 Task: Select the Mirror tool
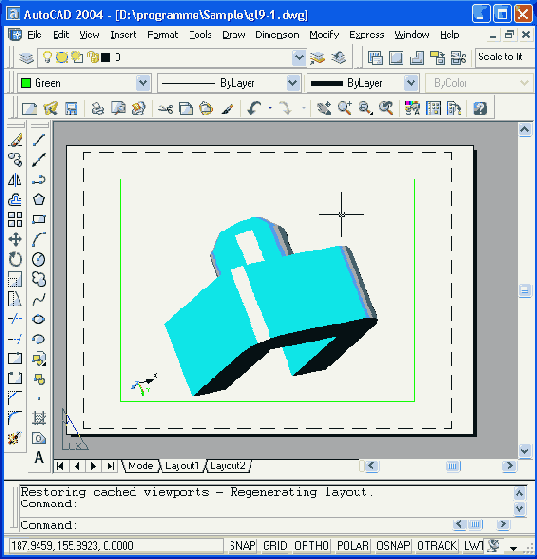pyautogui.click(x=15, y=180)
